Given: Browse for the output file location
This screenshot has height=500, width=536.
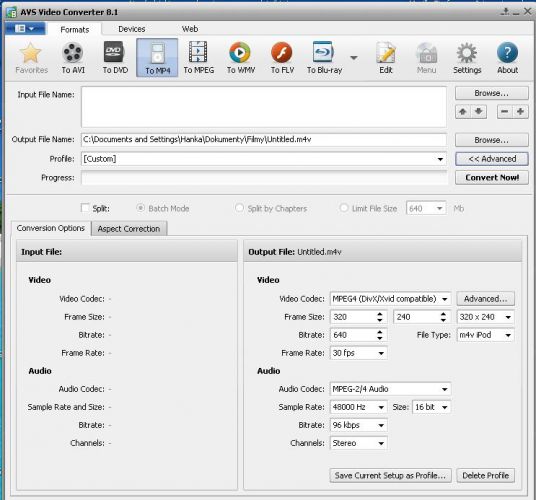Looking at the screenshot, I should [492, 140].
